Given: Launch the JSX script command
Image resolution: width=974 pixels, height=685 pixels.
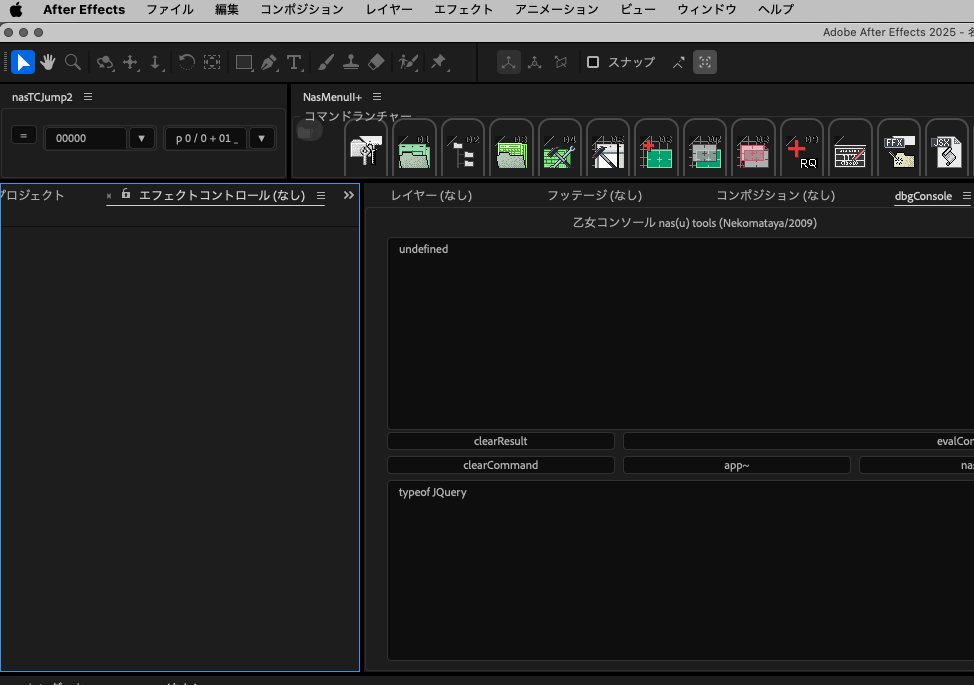Looking at the screenshot, I should click(x=947, y=151).
